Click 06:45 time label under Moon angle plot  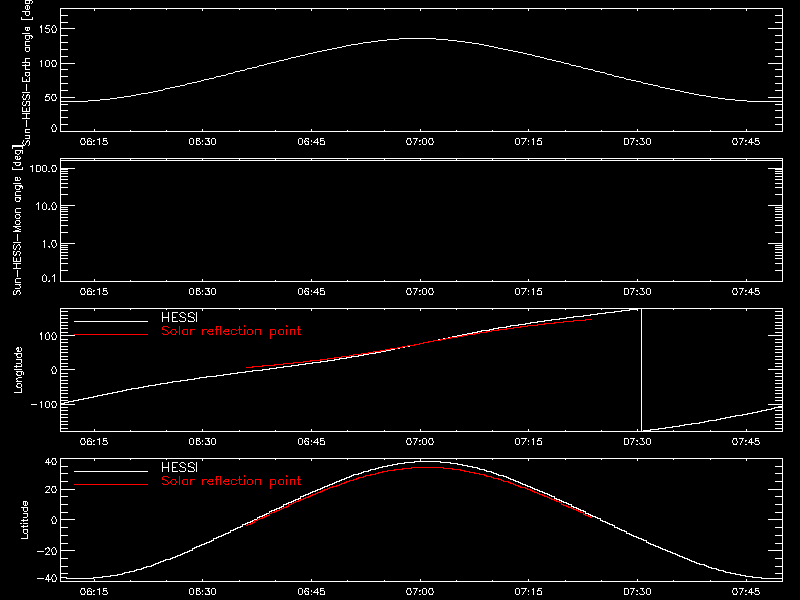(311, 292)
